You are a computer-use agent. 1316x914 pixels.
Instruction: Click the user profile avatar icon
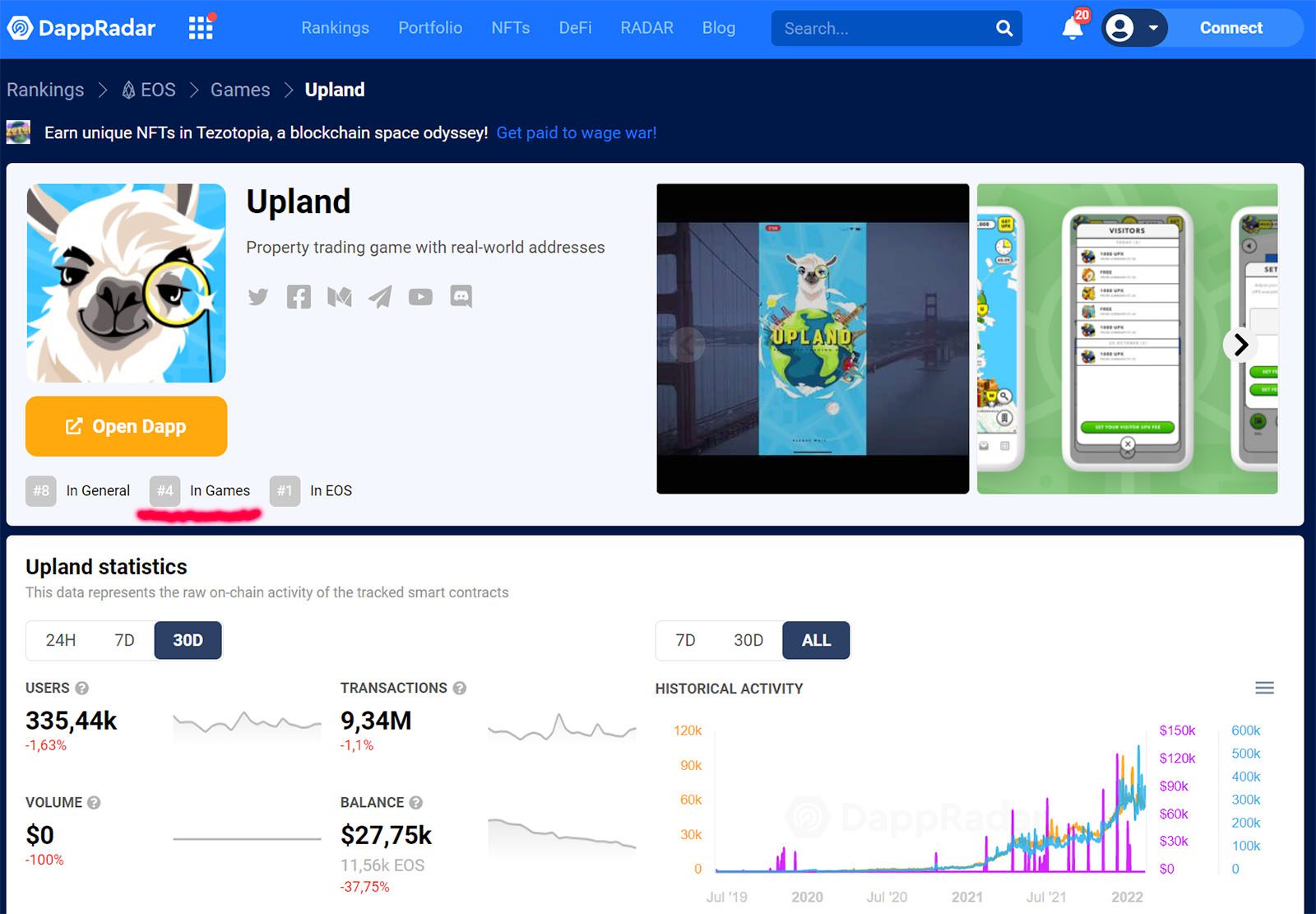[x=1119, y=28]
